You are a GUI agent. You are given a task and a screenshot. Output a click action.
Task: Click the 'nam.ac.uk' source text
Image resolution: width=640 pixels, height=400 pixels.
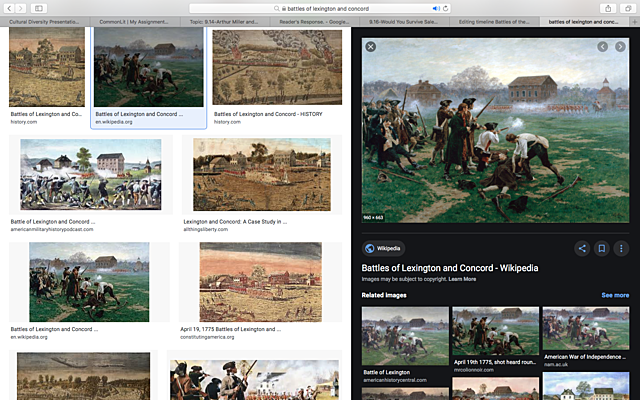(556, 364)
